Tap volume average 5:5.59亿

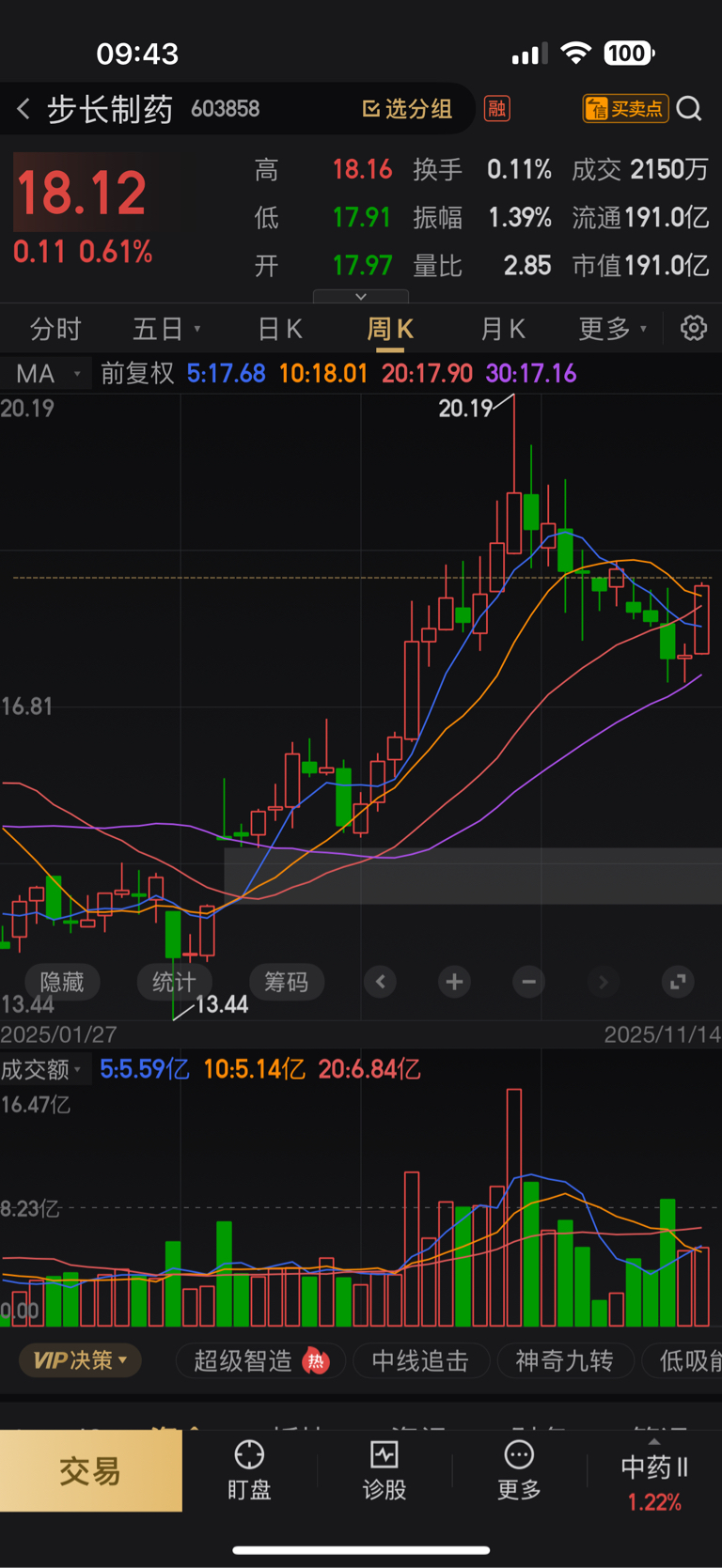(x=144, y=1069)
